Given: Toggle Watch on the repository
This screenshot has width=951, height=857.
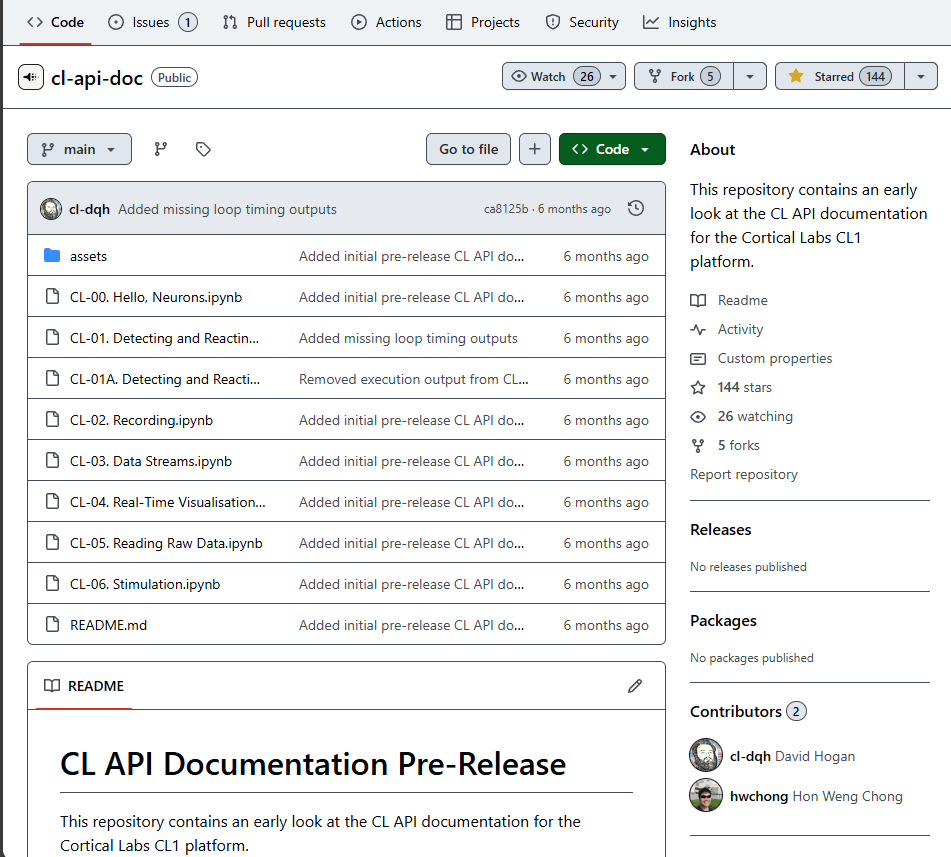Looking at the screenshot, I should click(556, 76).
